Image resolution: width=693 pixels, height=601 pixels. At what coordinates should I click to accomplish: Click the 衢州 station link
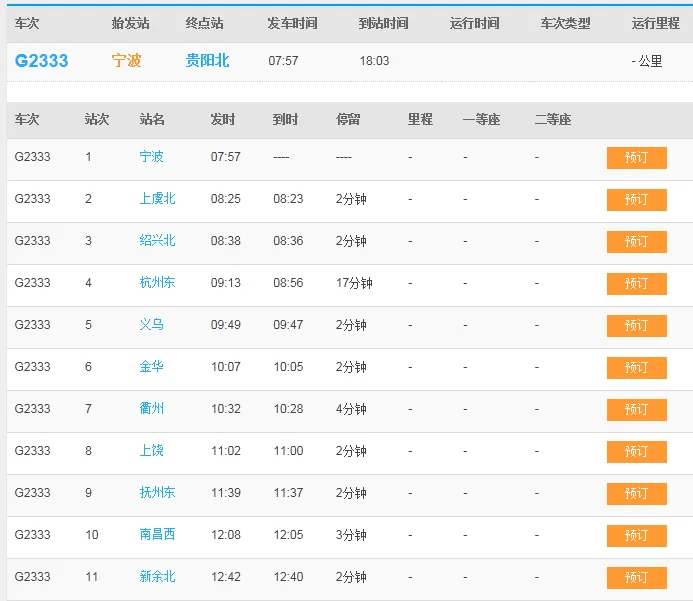point(151,409)
